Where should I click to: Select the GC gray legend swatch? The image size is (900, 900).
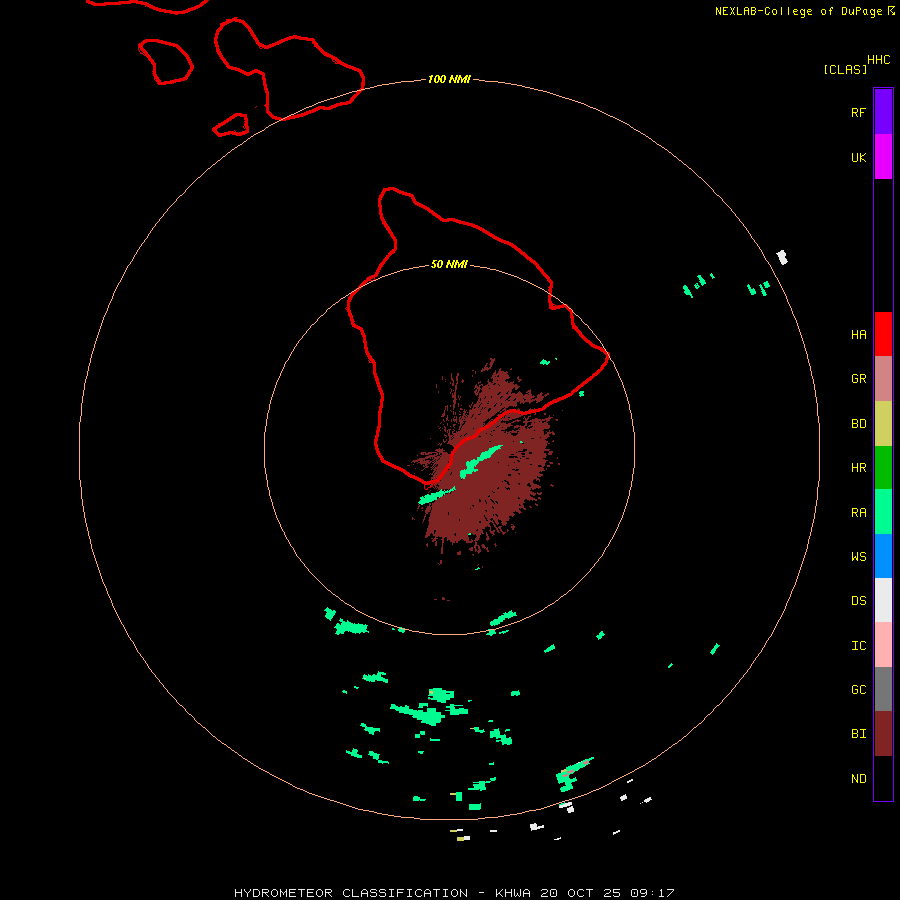click(883, 689)
